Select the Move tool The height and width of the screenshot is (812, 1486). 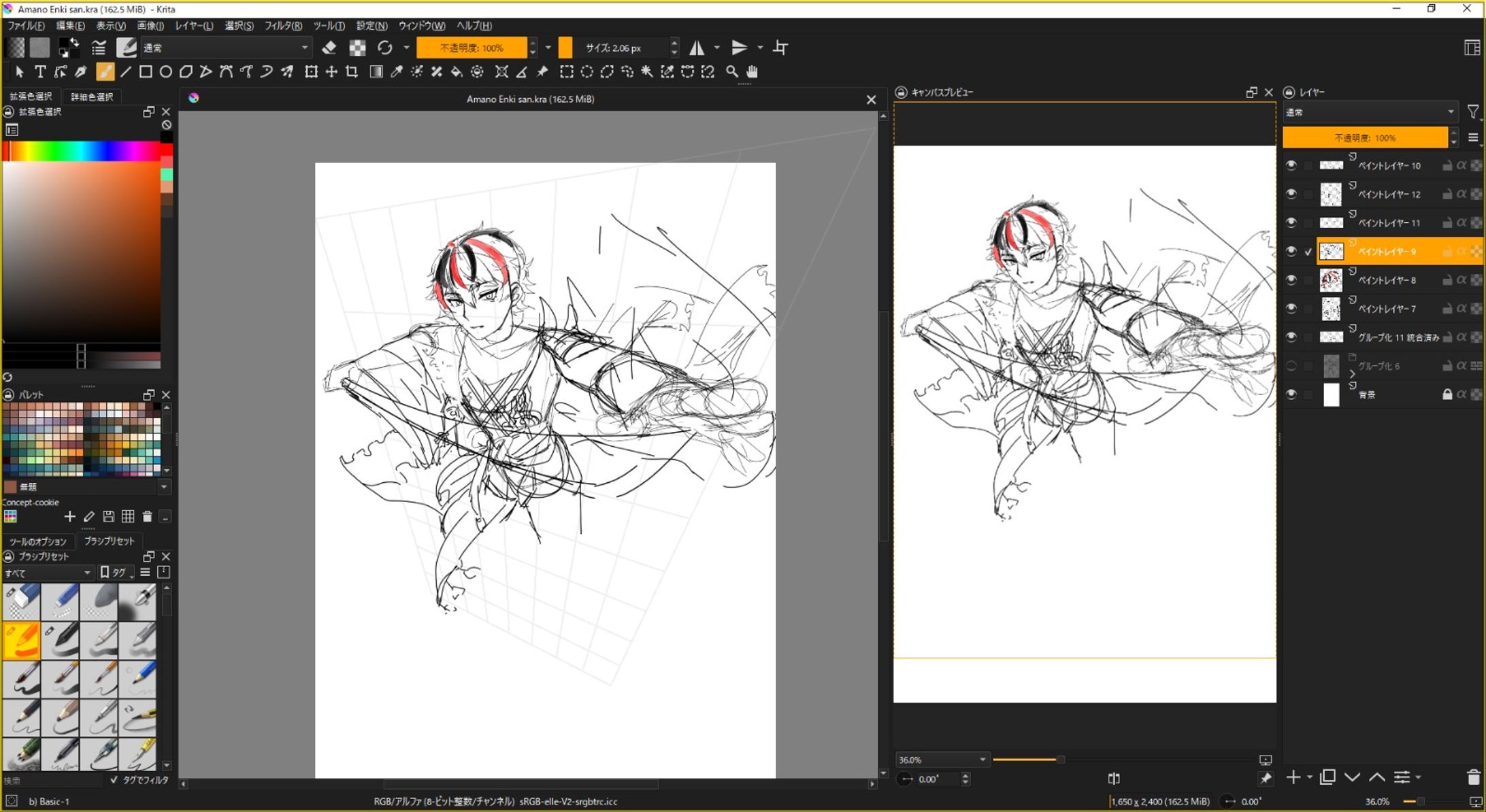coord(331,71)
